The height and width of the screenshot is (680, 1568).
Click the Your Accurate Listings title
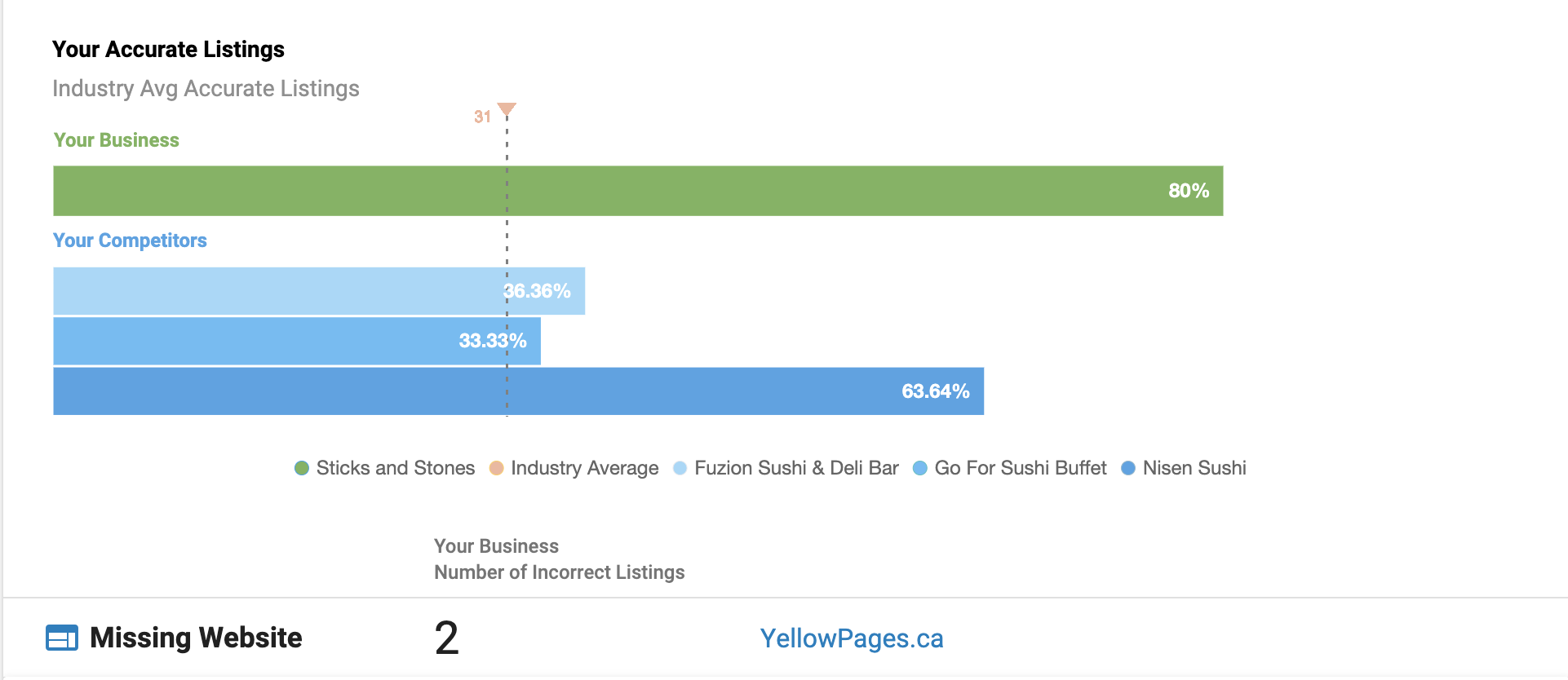click(168, 50)
